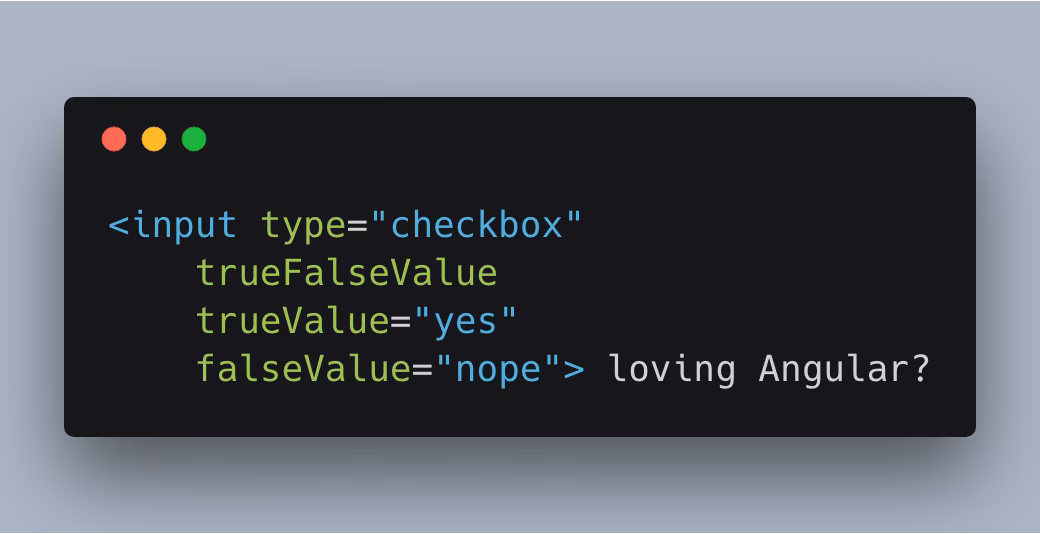Click the word "loving"
The width and height of the screenshot is (1040, 534).
672,369
